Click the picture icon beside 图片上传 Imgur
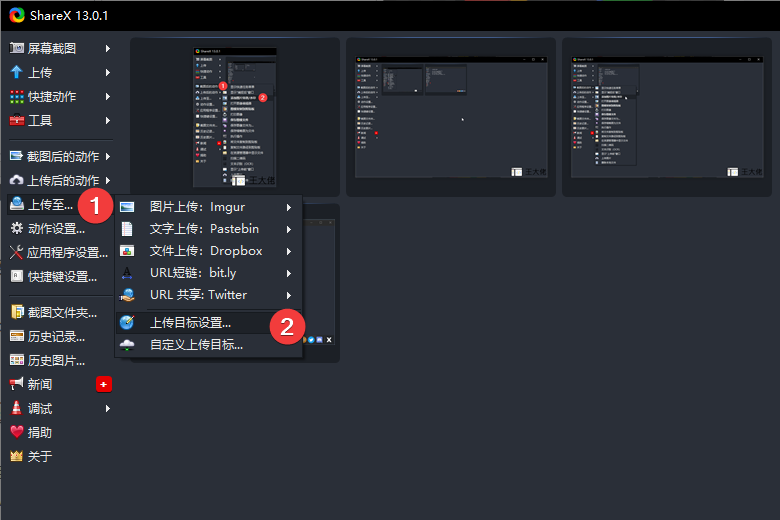Image resolution: width=780 pixels, height=520 pixels. point(127,207)
